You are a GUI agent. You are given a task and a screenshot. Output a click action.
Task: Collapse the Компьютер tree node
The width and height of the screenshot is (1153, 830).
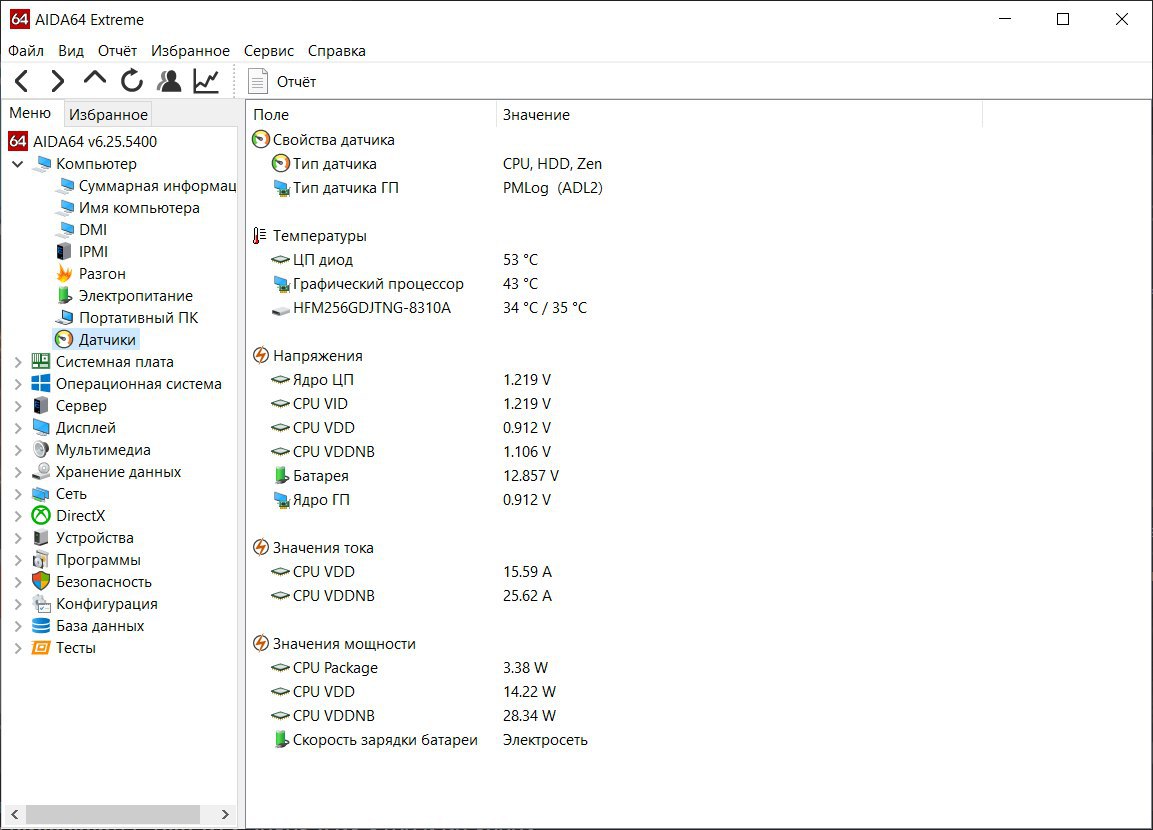18,163
